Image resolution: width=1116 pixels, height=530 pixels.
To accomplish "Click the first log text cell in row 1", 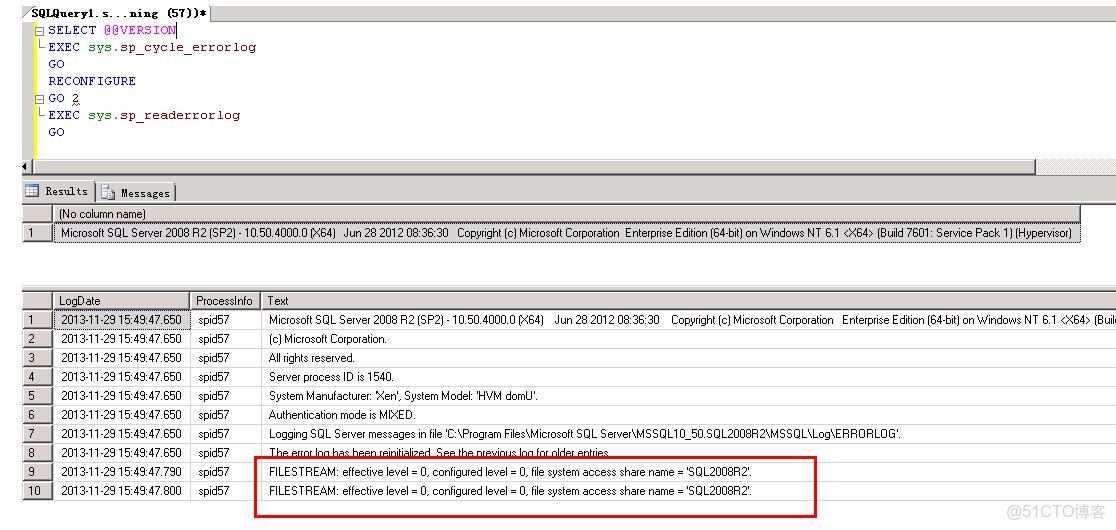I will coord(688,320).
